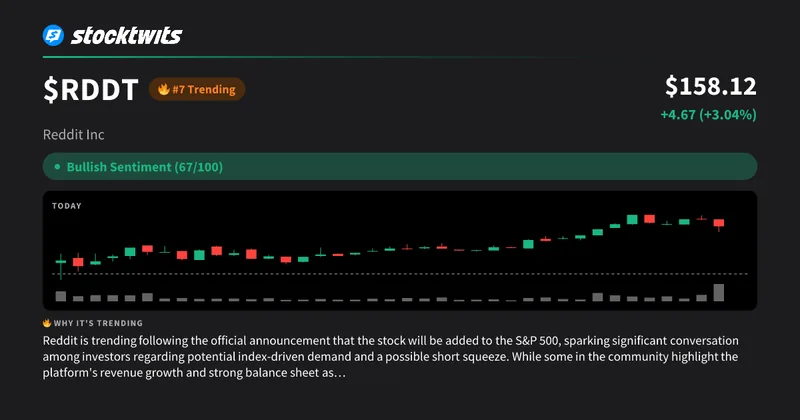This screenshot has width=800, height=420.
Task: Click the flame icon in the Trending badge
Action: click(163, 89)
